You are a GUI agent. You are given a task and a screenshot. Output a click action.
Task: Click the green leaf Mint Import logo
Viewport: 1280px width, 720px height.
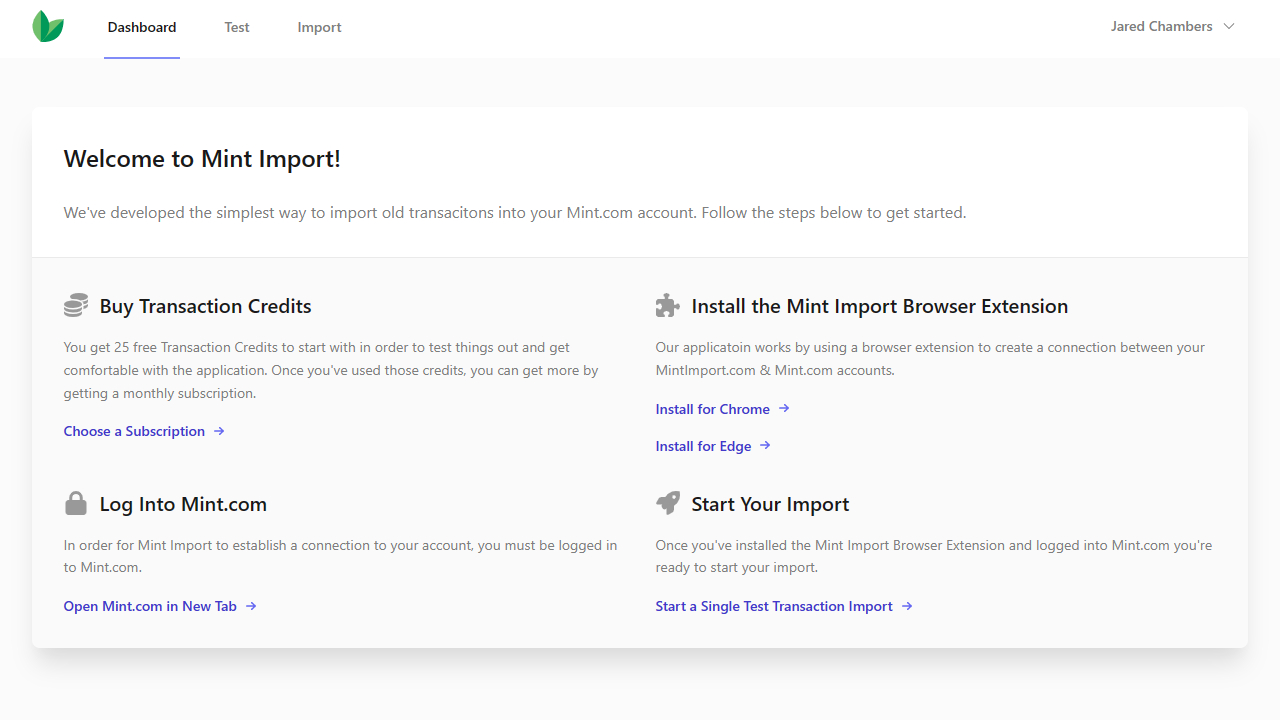[x=48, y=27]
